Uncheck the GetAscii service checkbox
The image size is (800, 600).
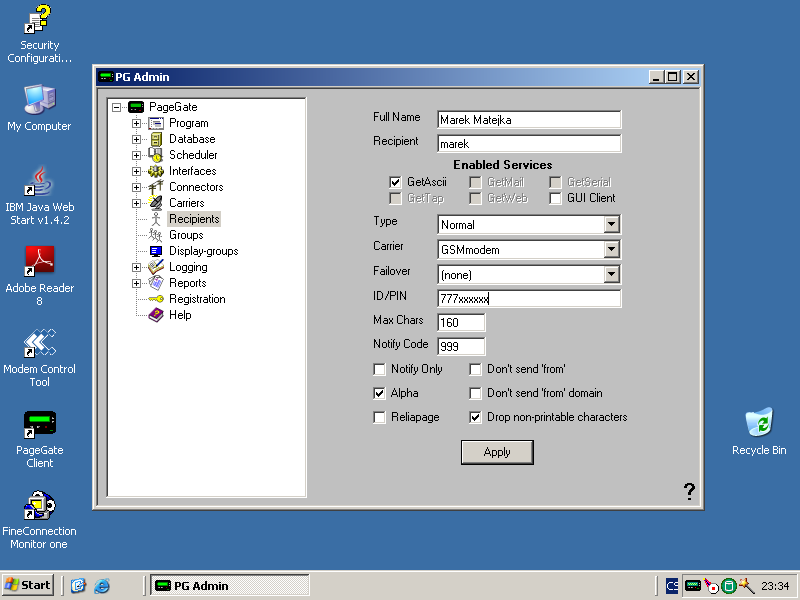[x=395, y=182]
